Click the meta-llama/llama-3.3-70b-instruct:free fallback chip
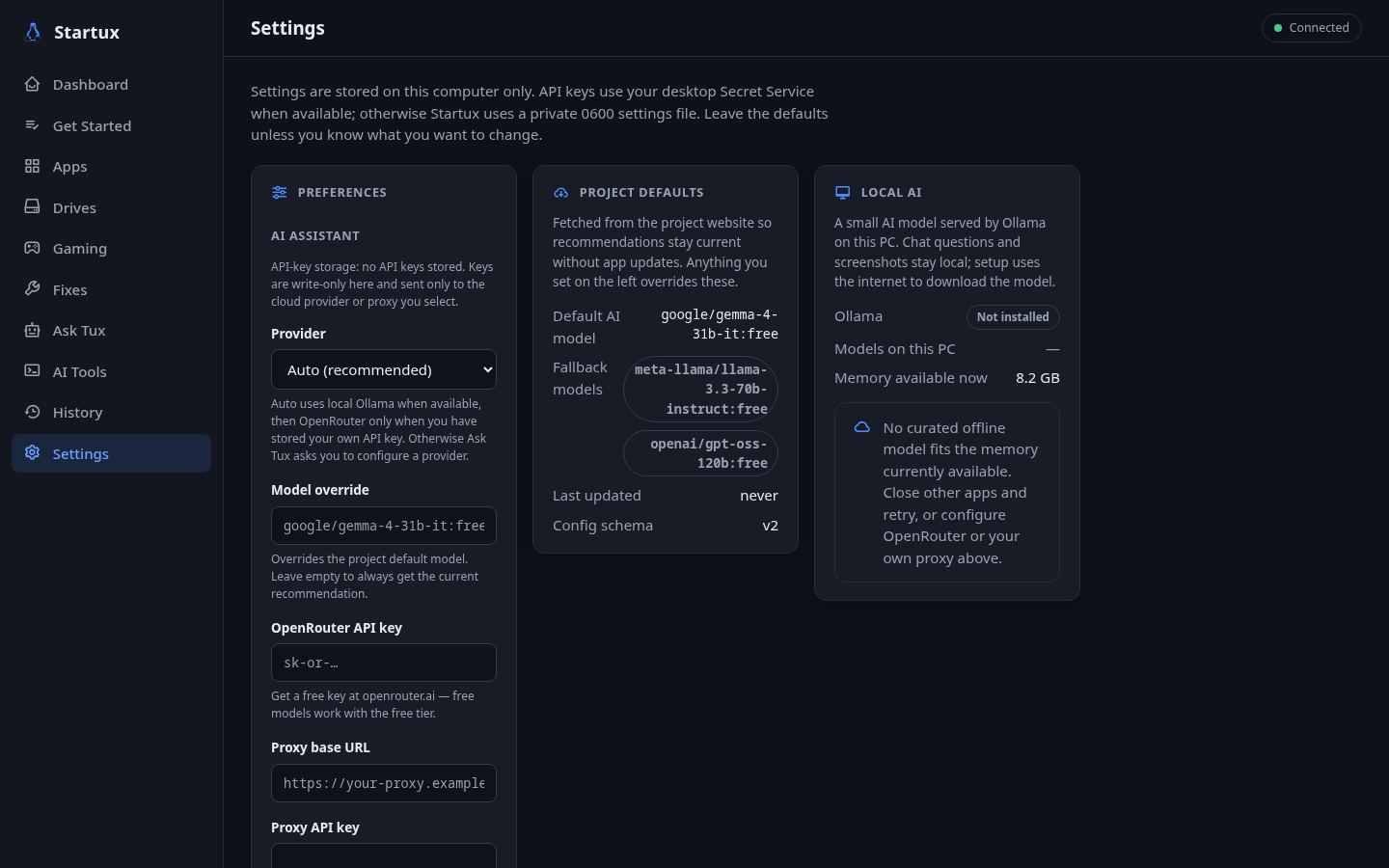Screen dimensions: 1389x868 (700, 389)
